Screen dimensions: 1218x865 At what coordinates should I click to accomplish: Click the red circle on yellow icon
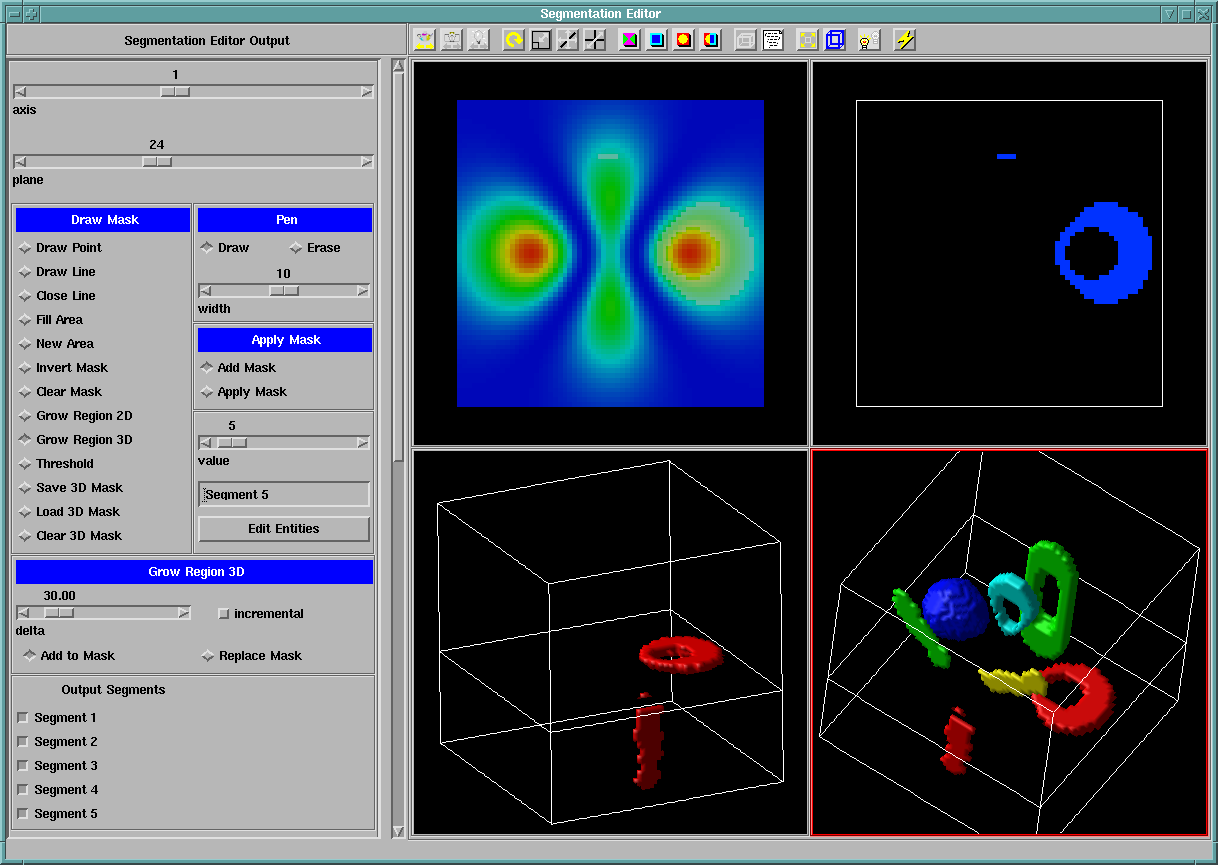click(684, 40)
